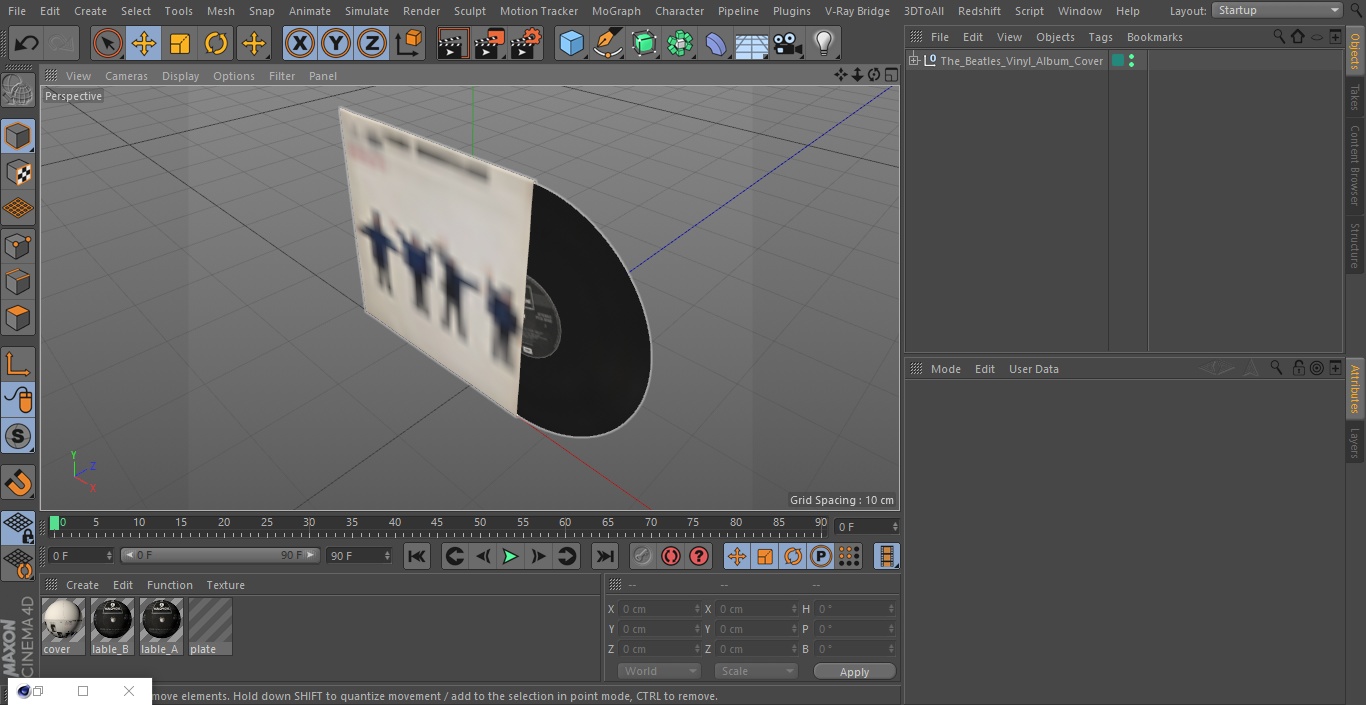
Task: Open the Layout Startup dropdown
Action: click(1277, 10)
